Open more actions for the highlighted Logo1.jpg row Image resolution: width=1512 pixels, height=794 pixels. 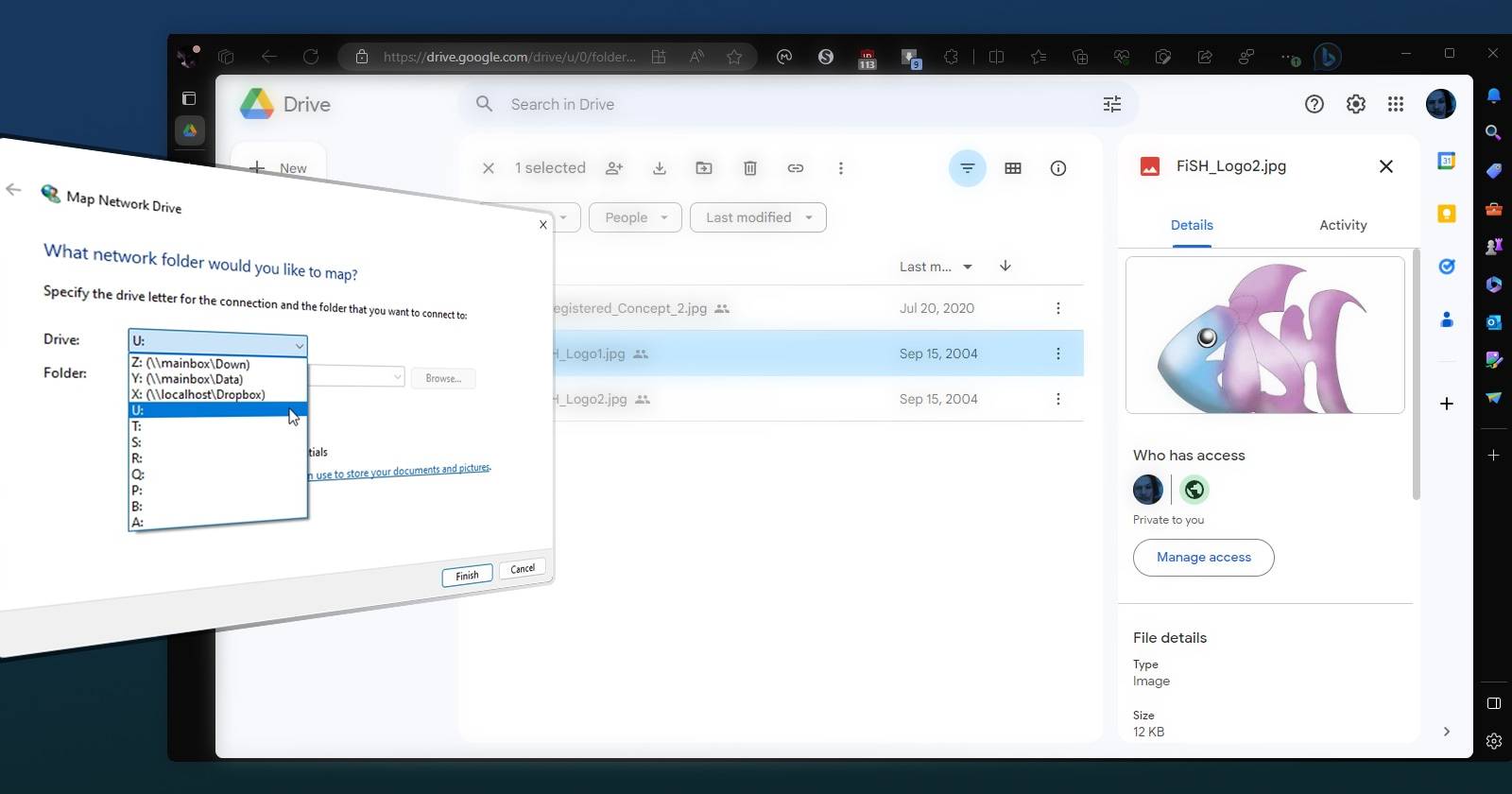(1058, 354)
